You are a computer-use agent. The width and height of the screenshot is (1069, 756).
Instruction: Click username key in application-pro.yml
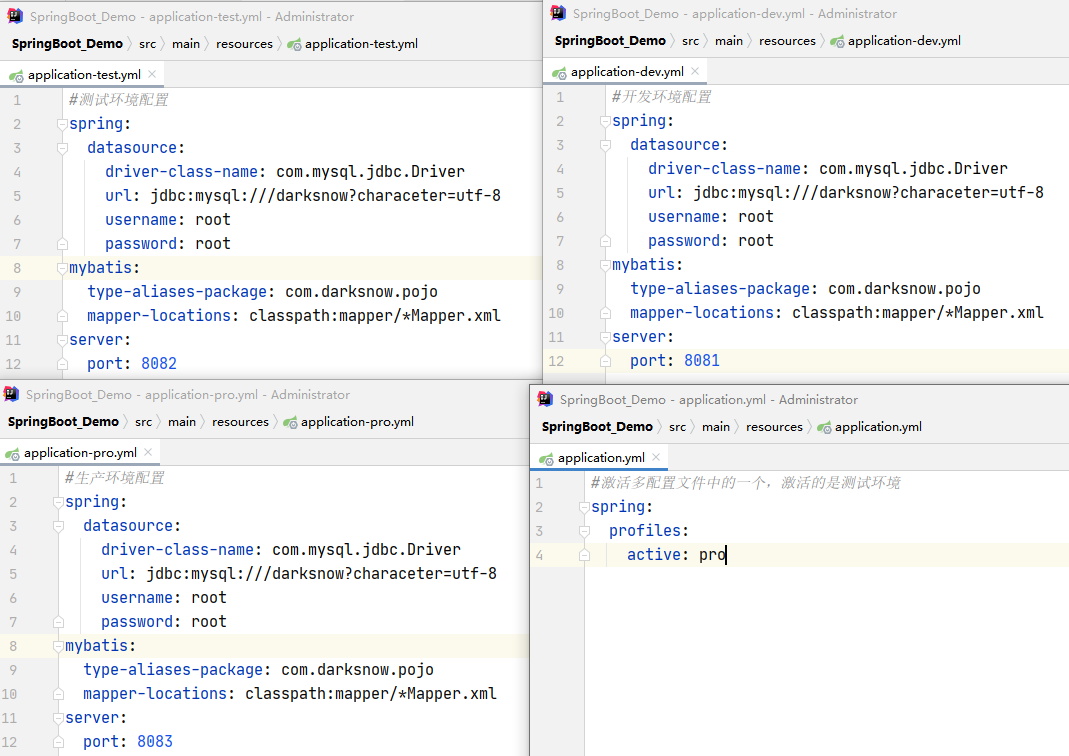coord(137,598)
